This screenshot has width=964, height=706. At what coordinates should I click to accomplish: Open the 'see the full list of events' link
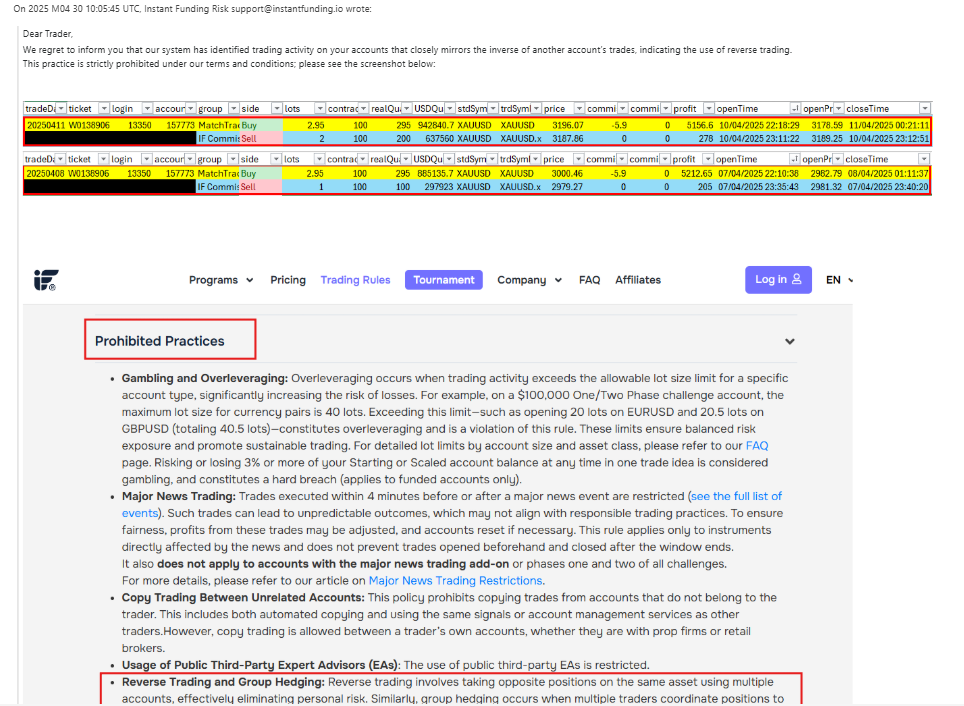[x=737, y=496]
